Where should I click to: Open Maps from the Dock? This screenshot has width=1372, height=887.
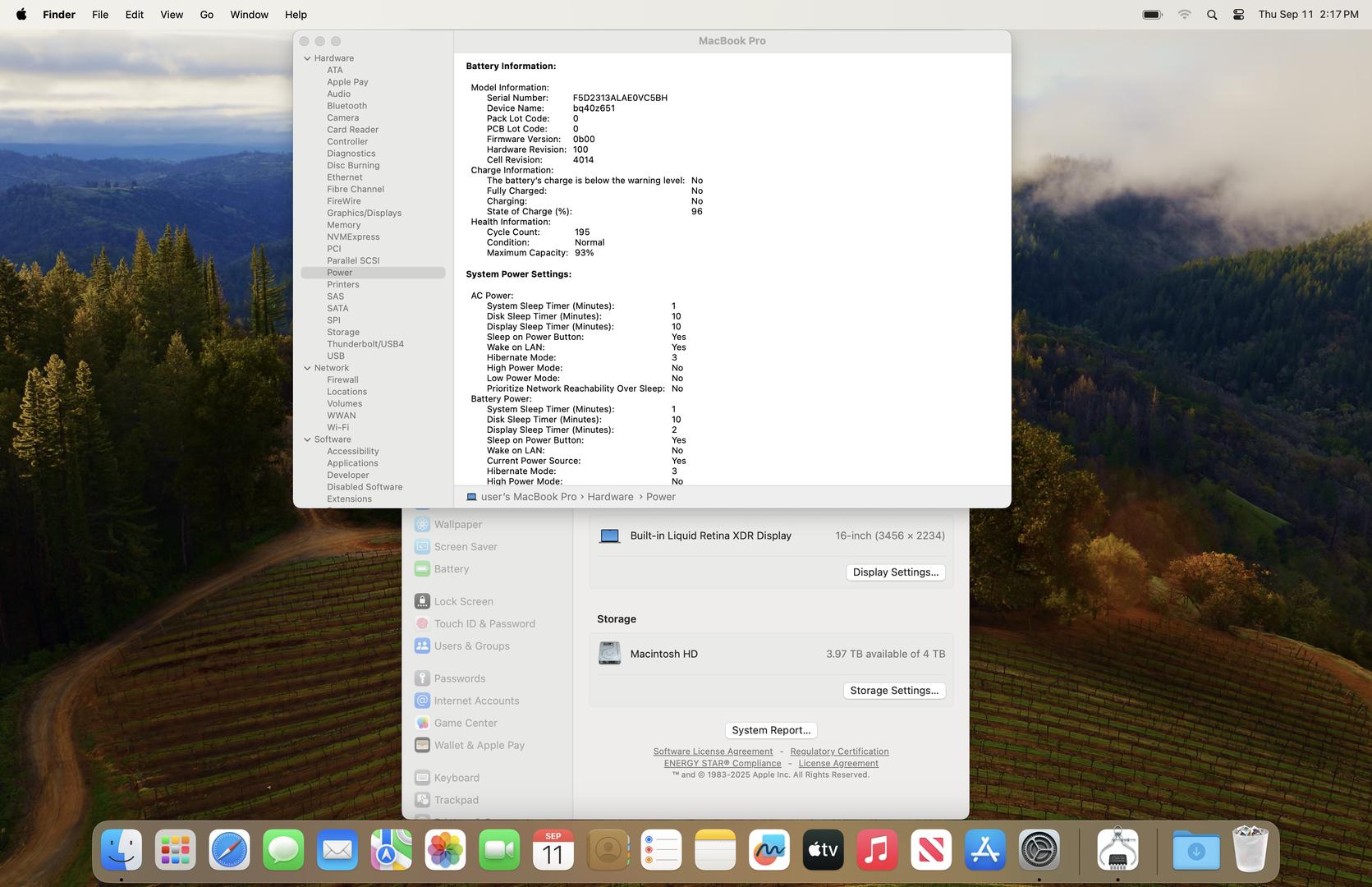[391, 849]
